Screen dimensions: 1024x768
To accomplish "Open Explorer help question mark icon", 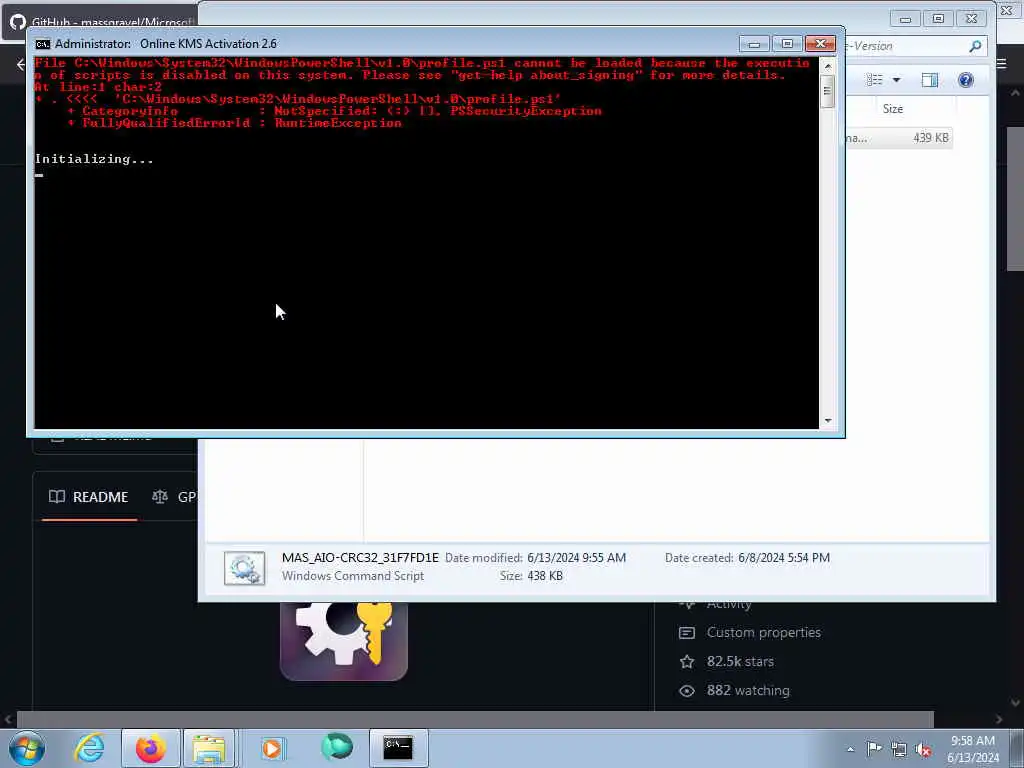I will [x=966, y=80].
